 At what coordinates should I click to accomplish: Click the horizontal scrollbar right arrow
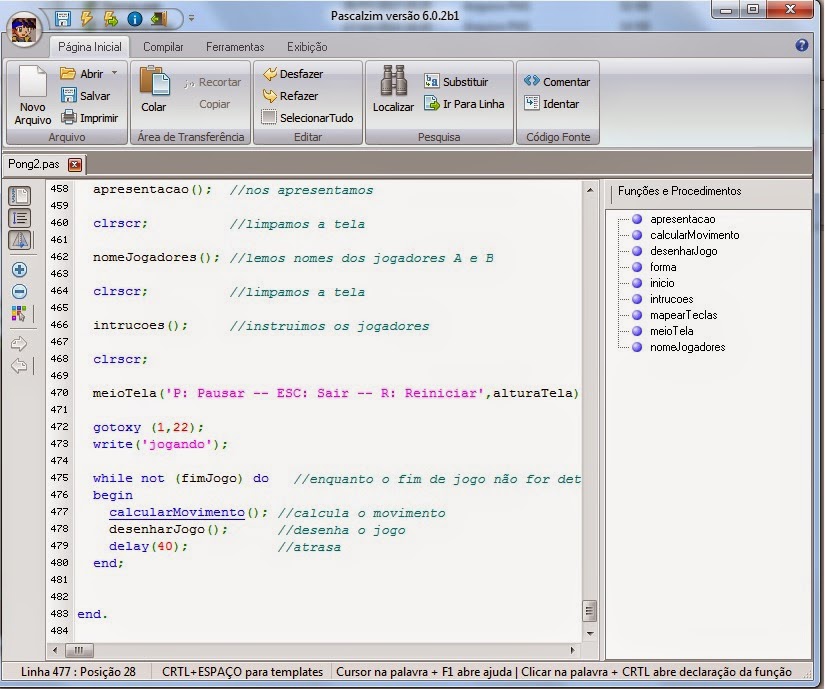tap(573, 650)
